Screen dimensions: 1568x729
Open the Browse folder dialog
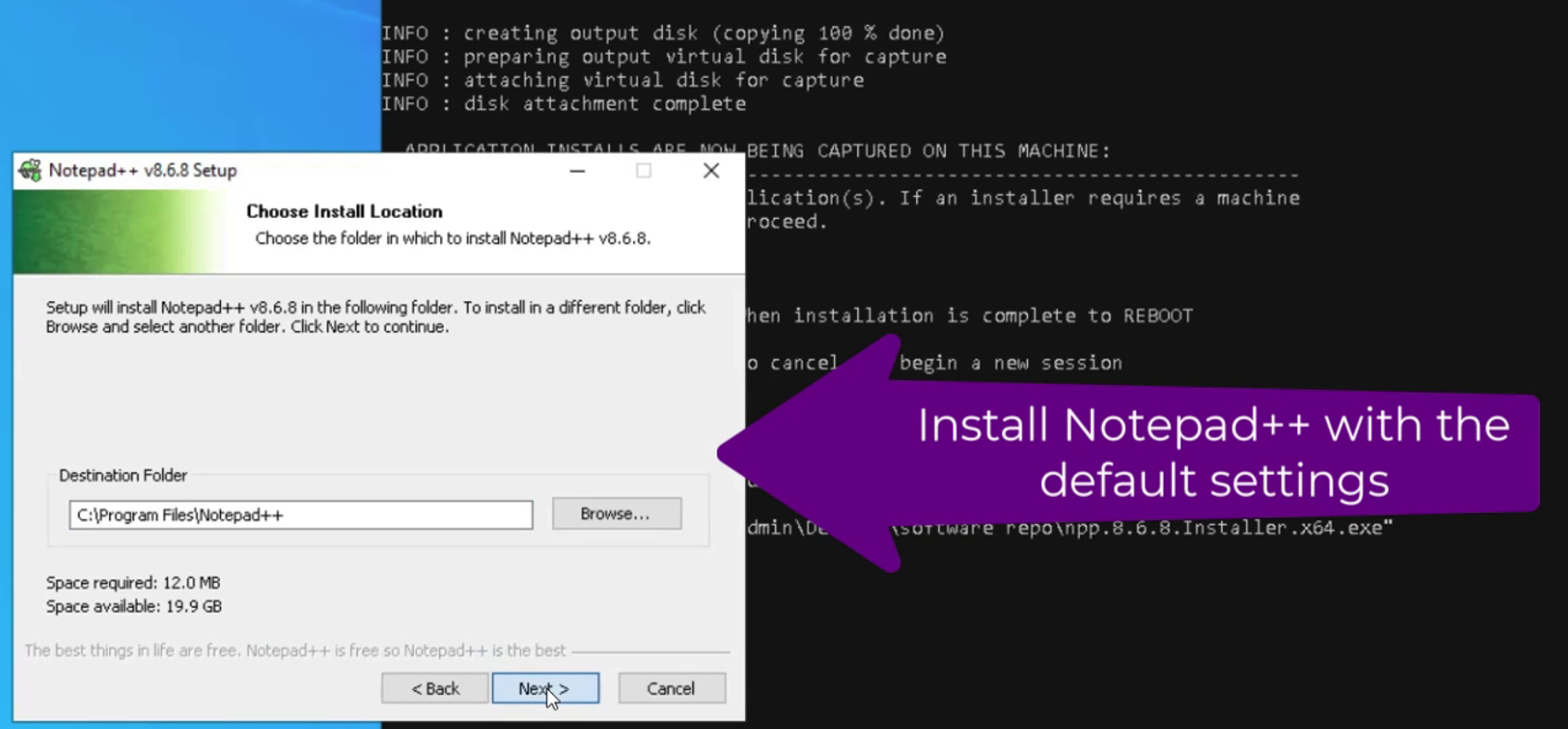616,514
